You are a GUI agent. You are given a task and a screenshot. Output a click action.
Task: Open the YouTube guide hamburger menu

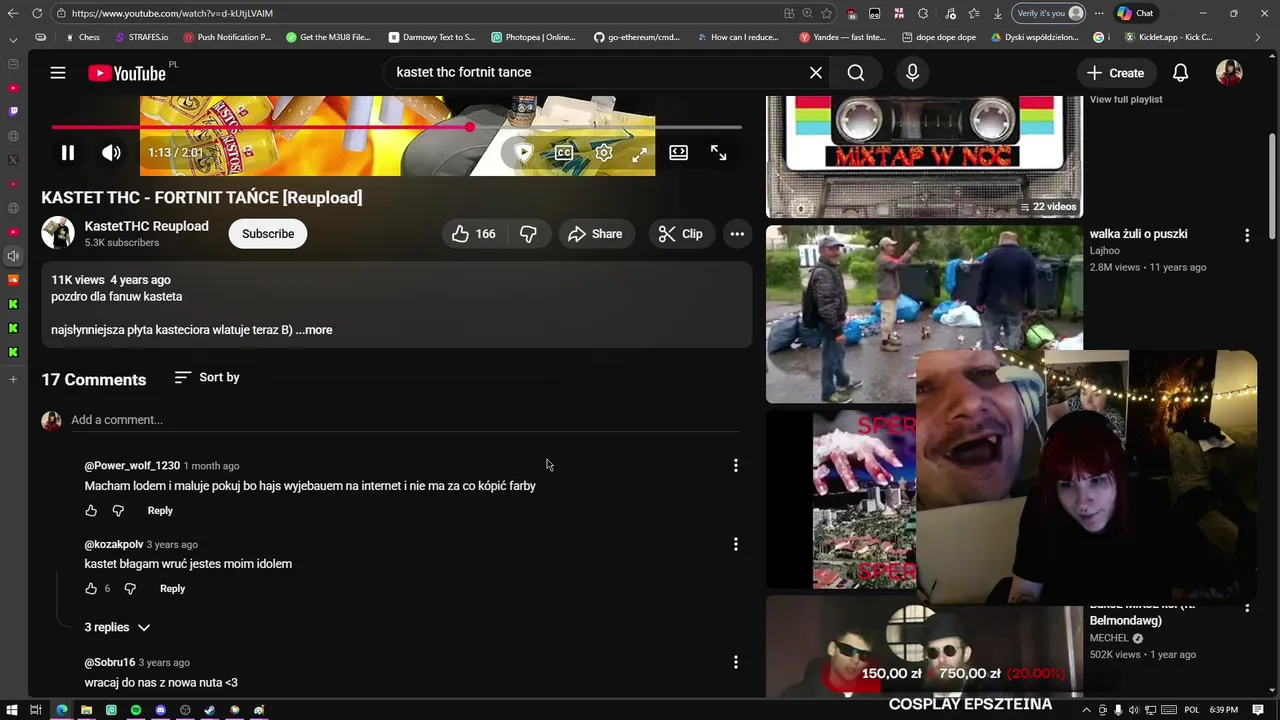(58, 73)
